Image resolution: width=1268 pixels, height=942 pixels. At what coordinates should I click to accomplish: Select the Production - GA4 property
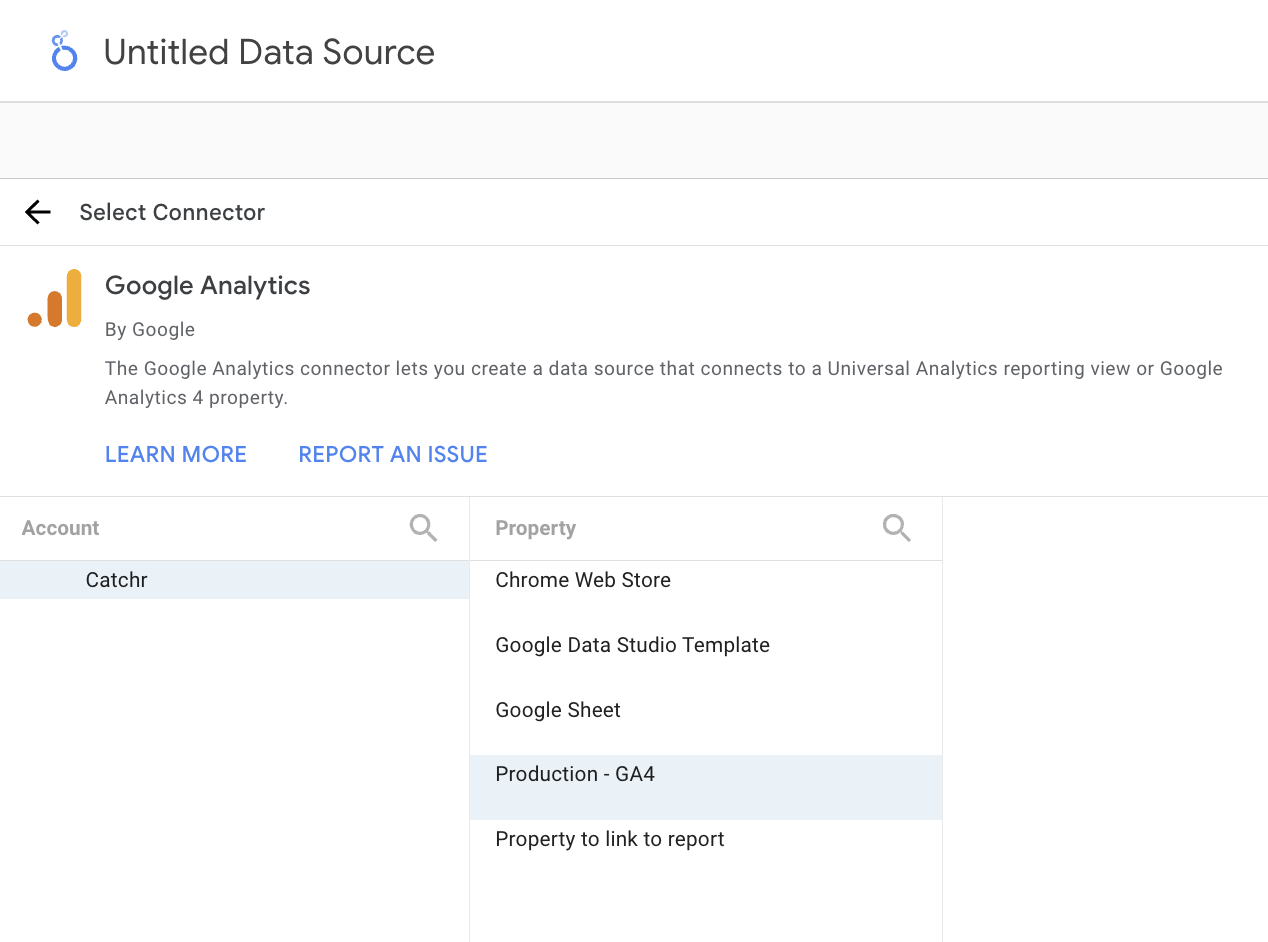click(x=575, y=774)
